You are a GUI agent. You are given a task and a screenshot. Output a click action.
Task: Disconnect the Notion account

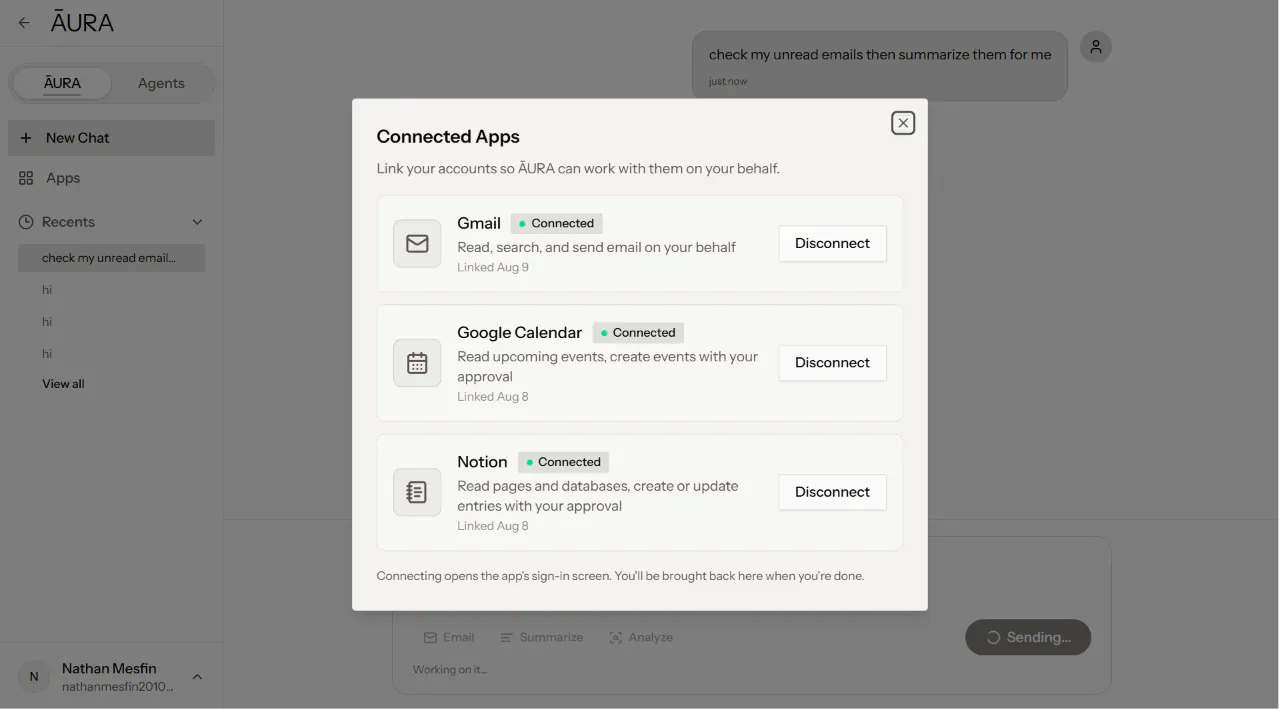pyautogui.click(x=832, y=492)
